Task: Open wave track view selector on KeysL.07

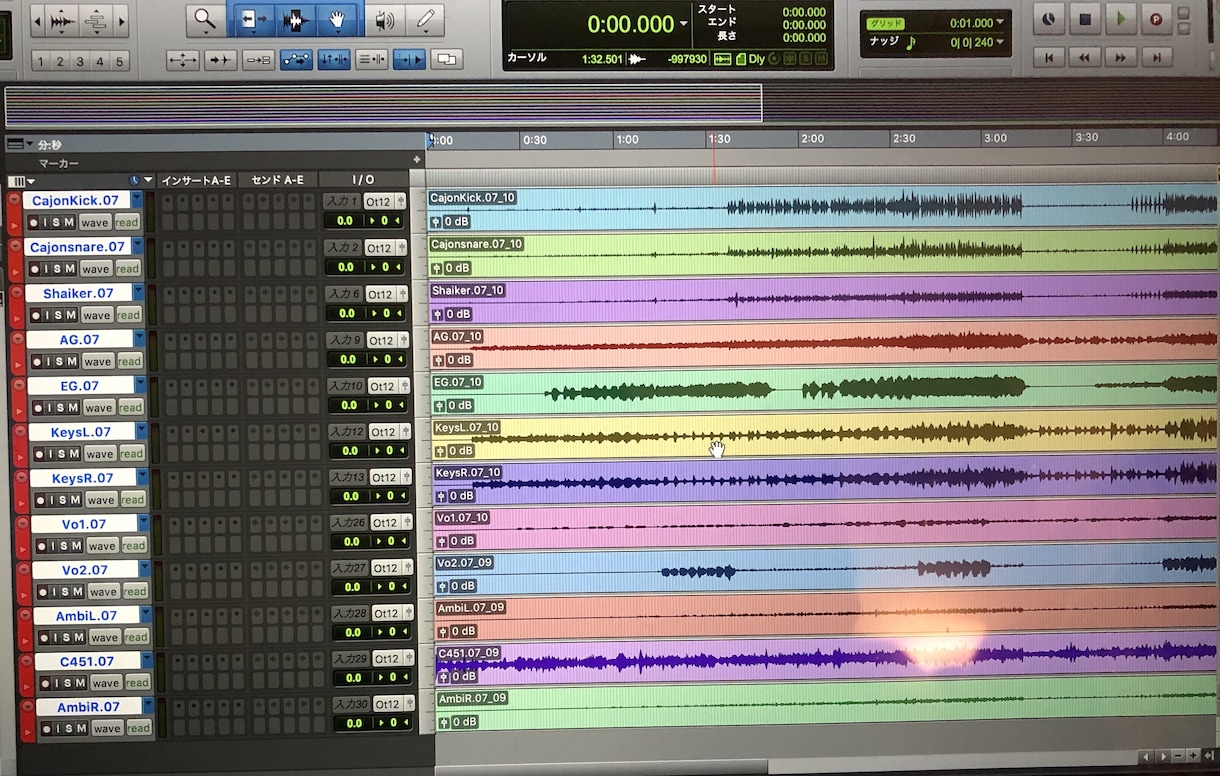Action: [x=100, y=454]
